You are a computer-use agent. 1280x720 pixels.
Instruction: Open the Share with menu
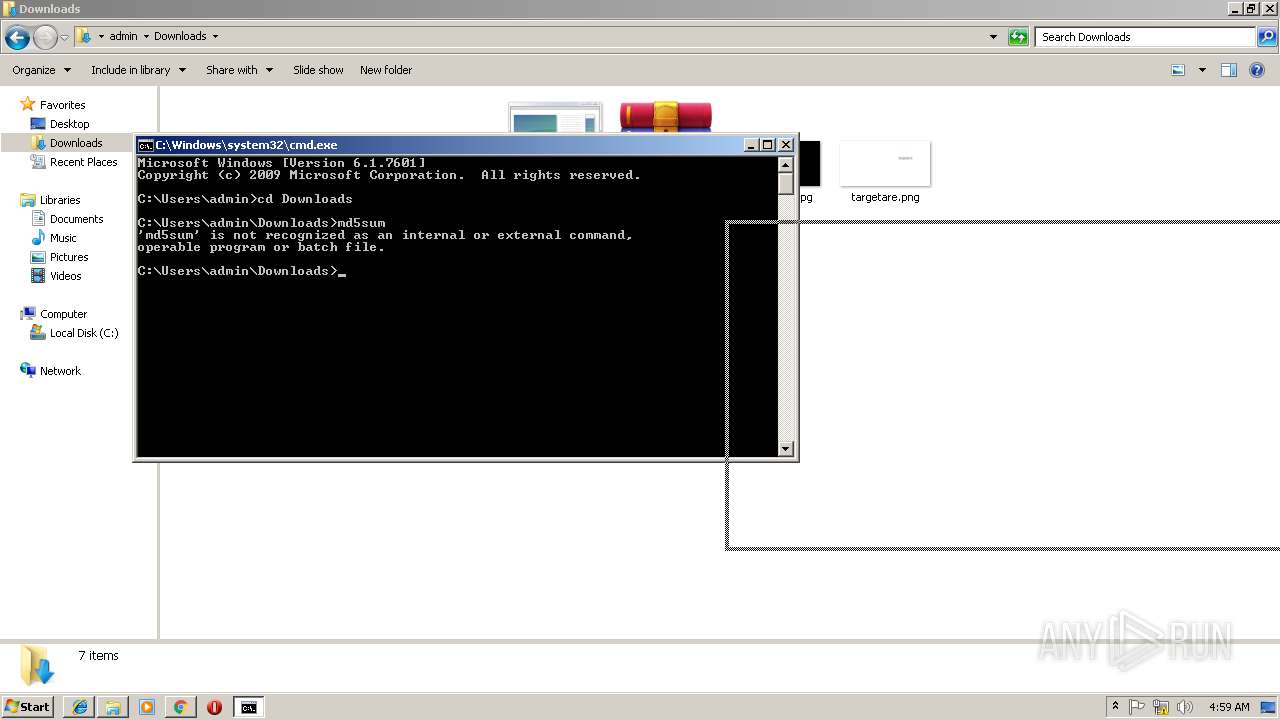[x=239, y=70]
